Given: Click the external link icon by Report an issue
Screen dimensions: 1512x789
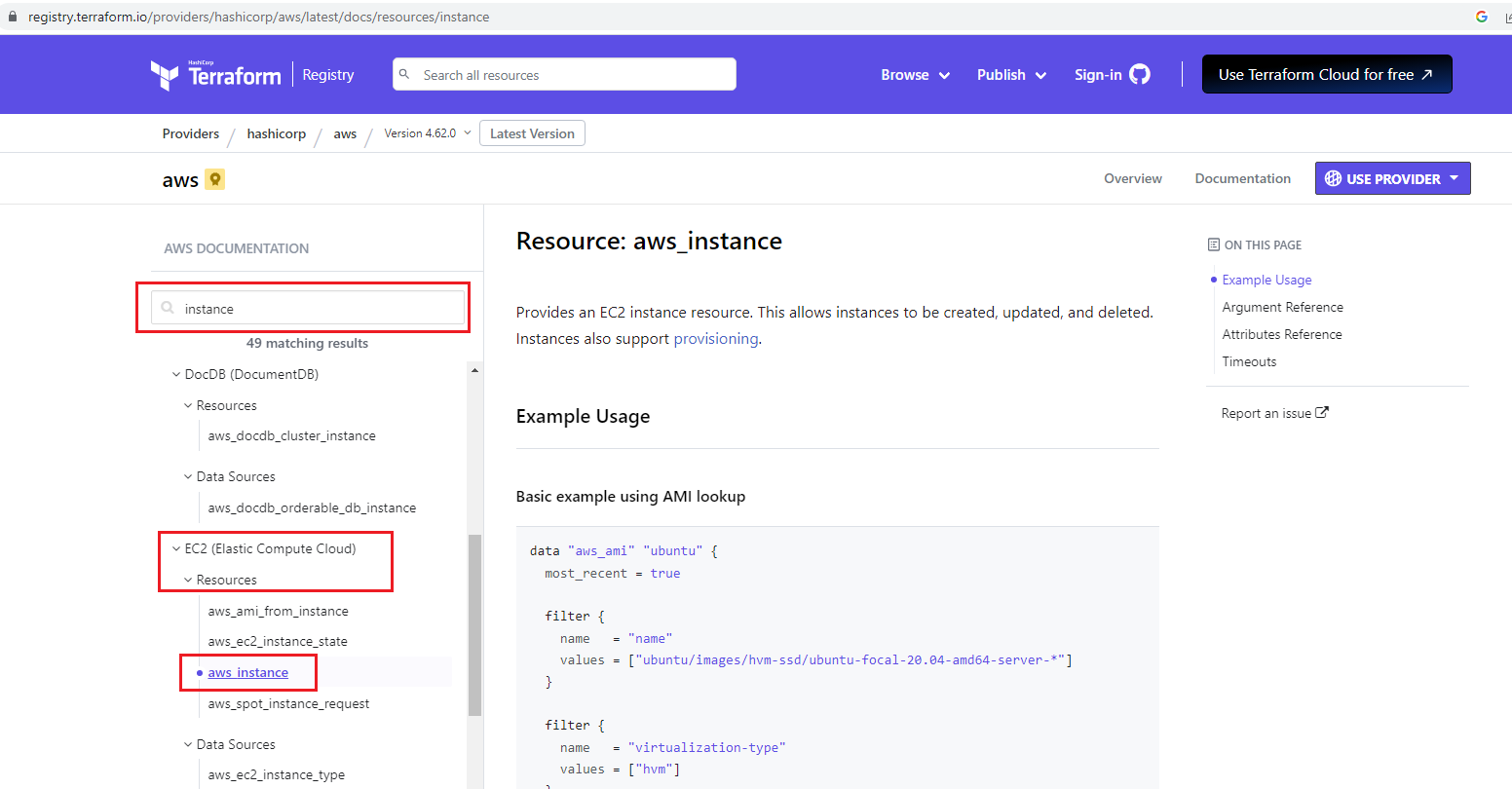Looking at the screenshot, I should [x=1322, y=412].
